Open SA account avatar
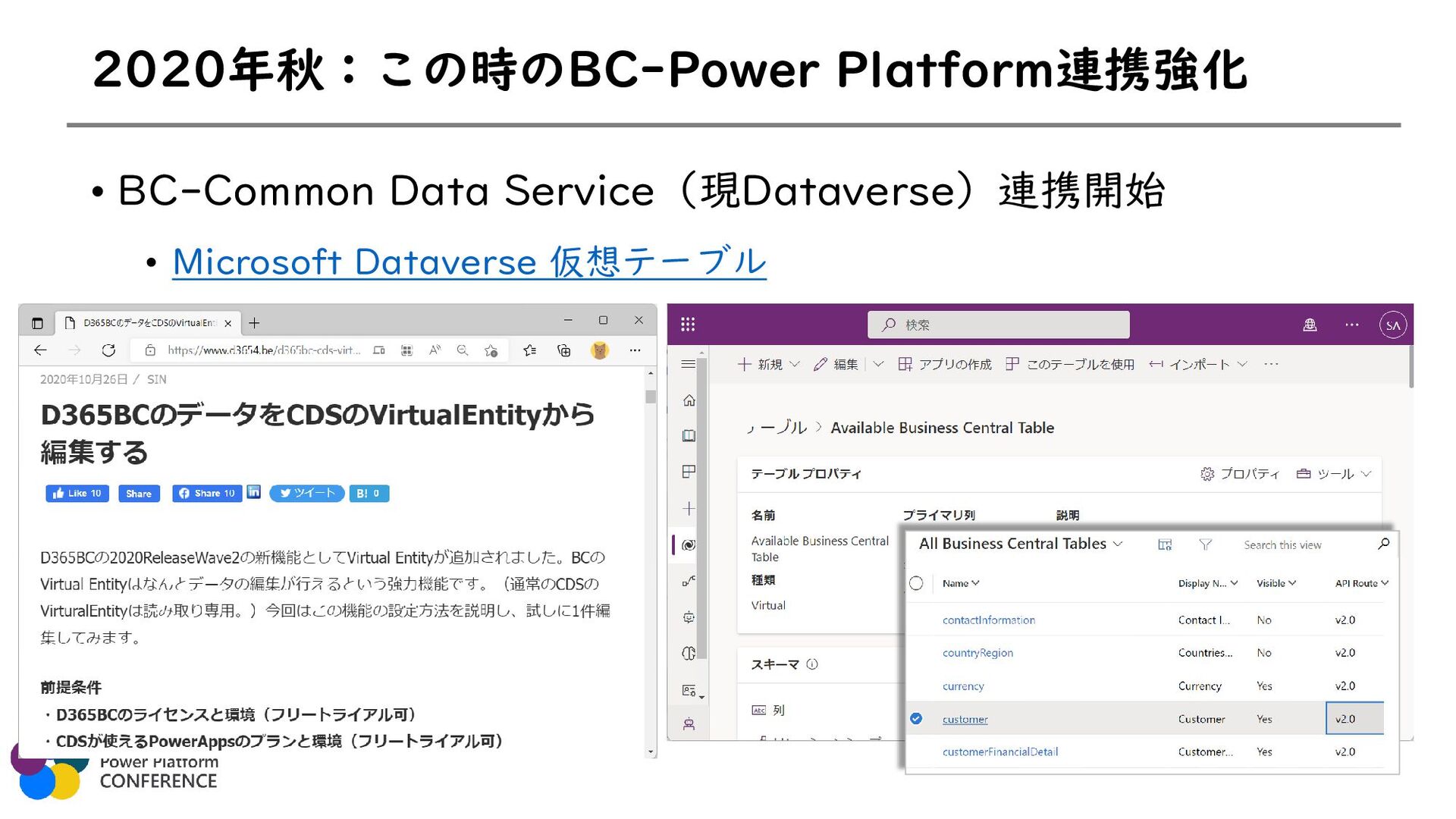Viewport: 1456px width, 819px height. pyautogui.click(x=1393, y=325)
